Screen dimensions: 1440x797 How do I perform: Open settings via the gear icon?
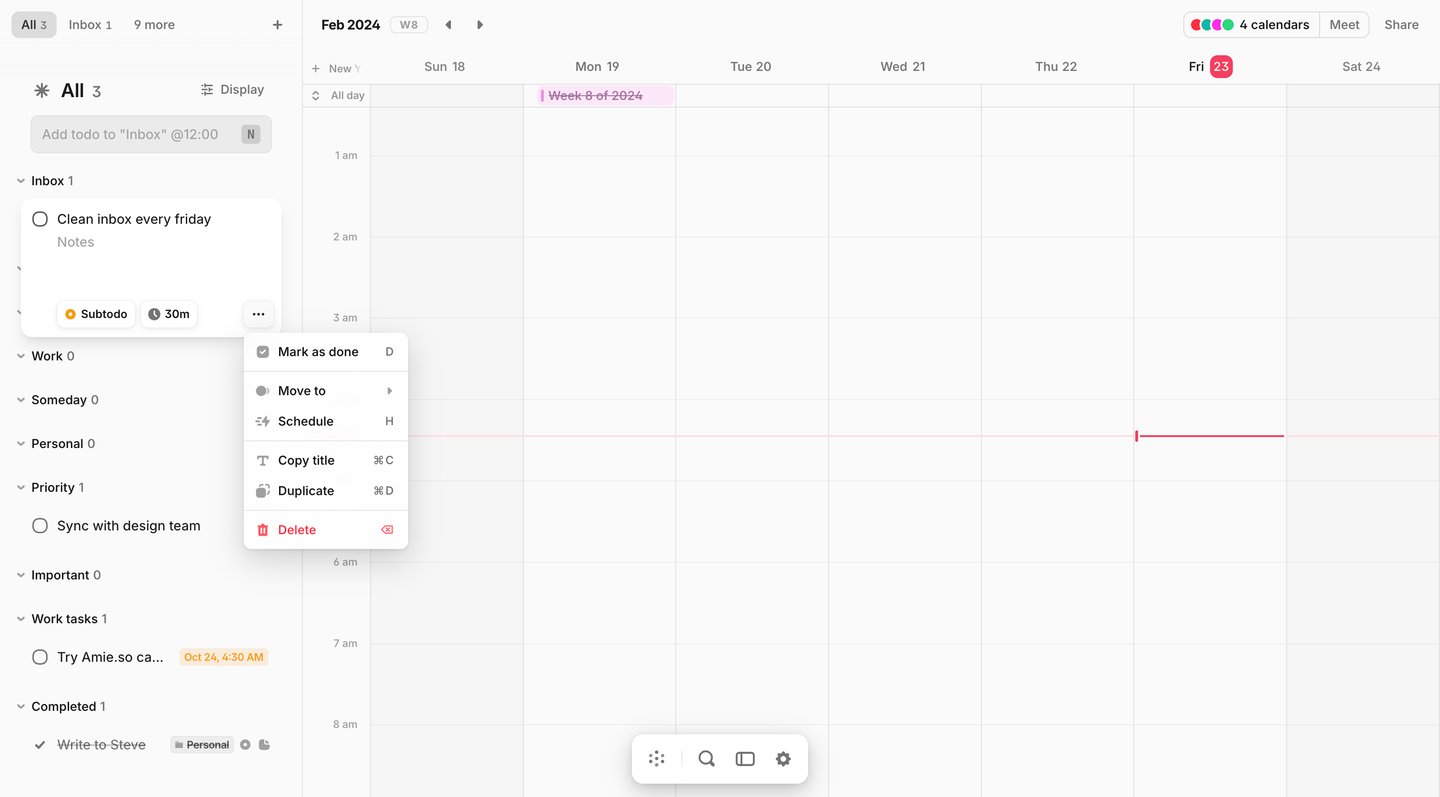(x=783, y=758)
